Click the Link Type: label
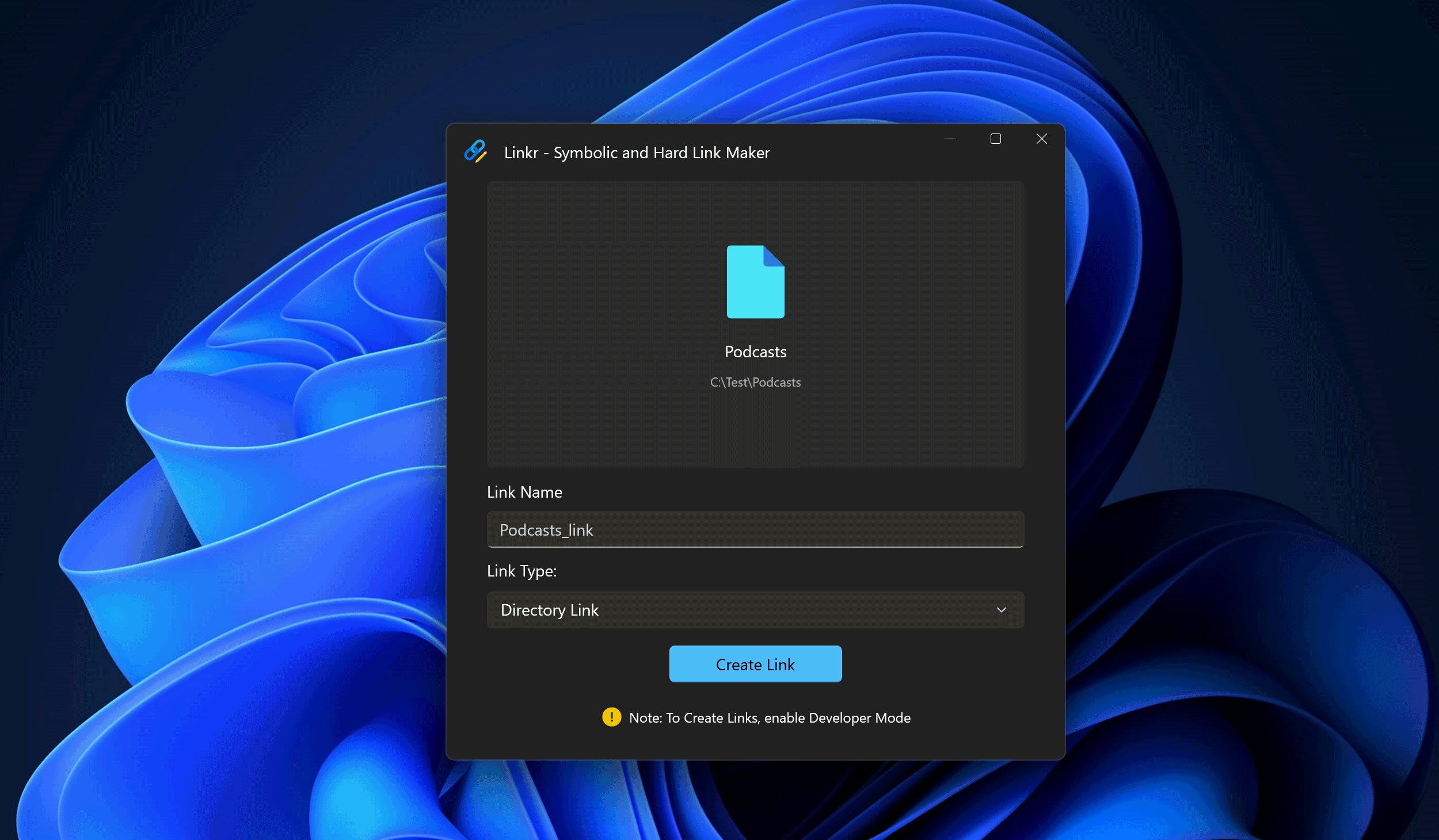Viewport: 1439px width, 840px height. [521, 571]
